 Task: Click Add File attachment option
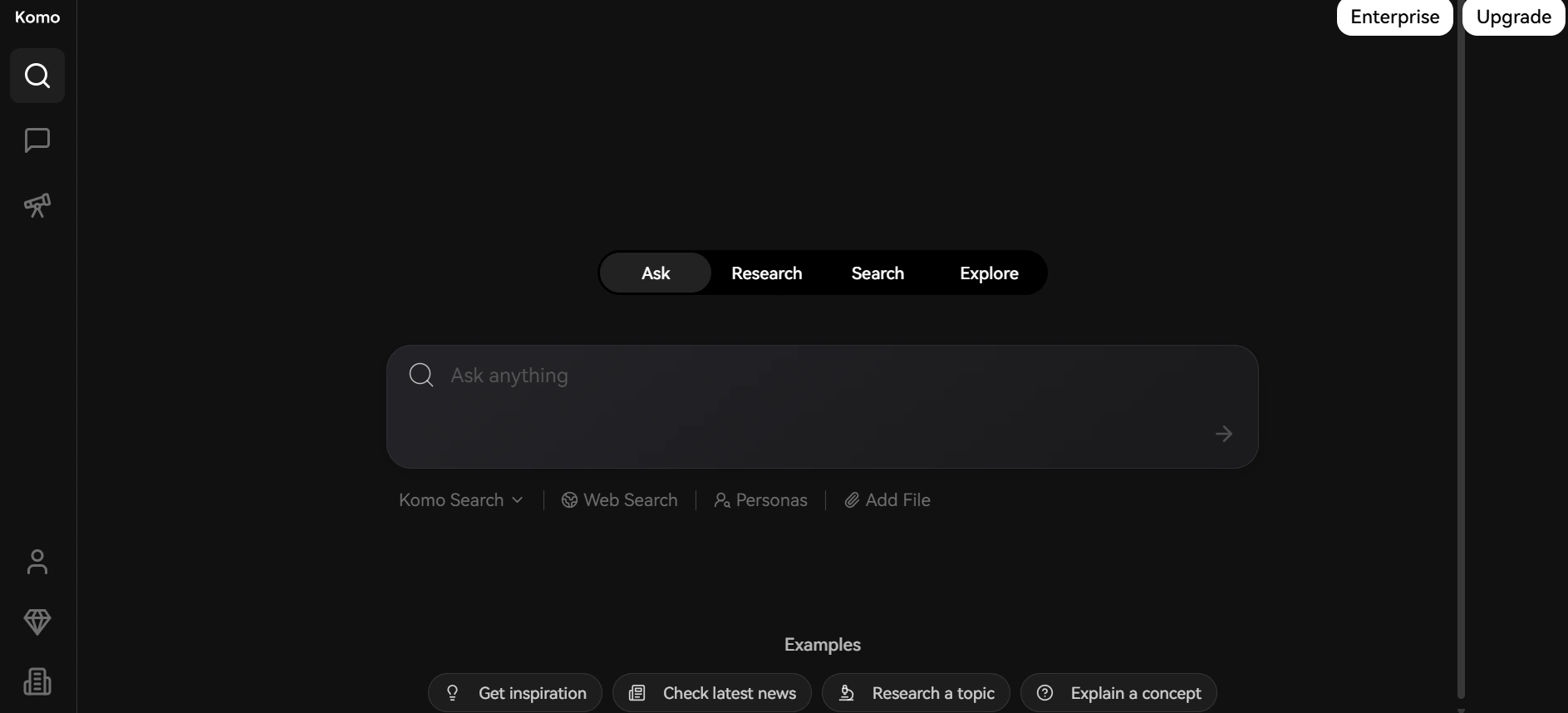point(887,500)
